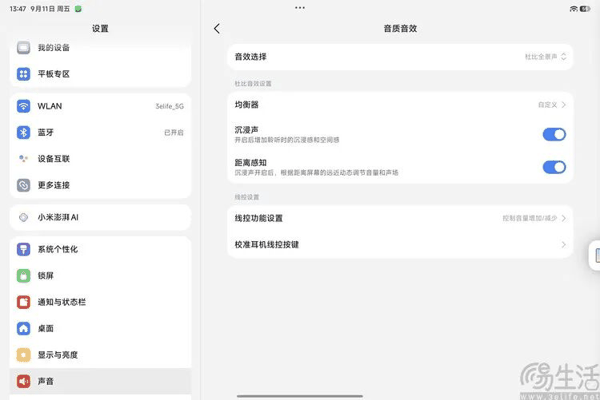Open 锁屏 lock screen icon

[x=23, y=276]
